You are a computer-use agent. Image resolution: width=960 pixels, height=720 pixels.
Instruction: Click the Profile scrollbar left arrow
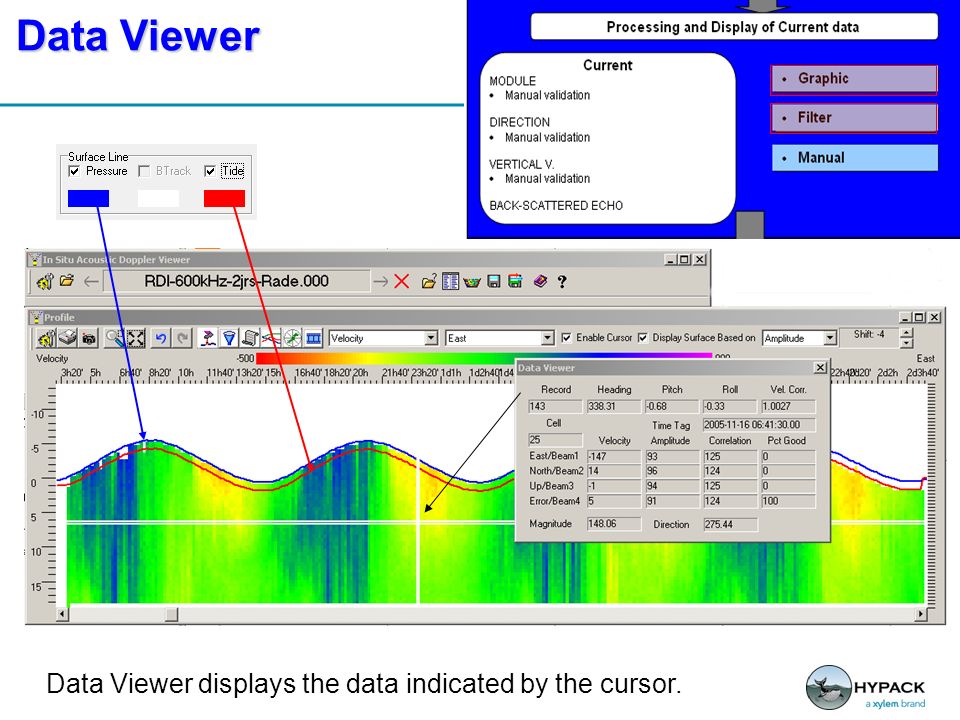(x=62, y=613)
